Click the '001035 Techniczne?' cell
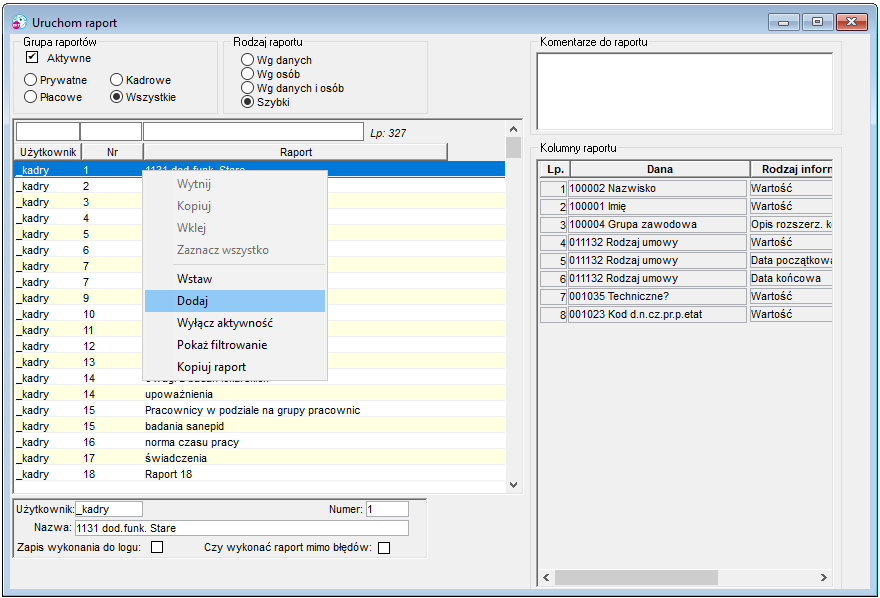 pos(657,296)
